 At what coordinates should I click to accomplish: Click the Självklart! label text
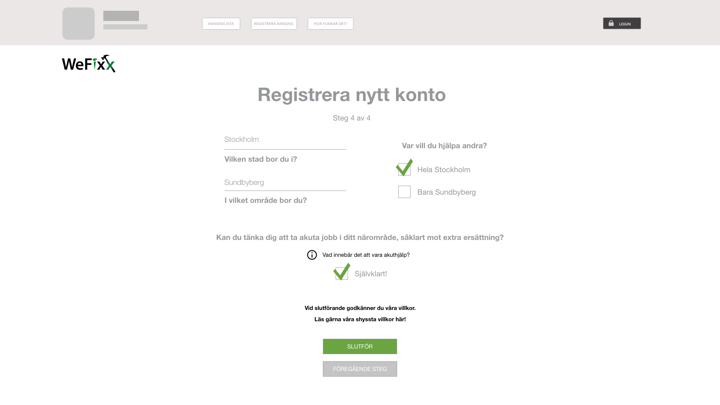click(x=371, y=274)
